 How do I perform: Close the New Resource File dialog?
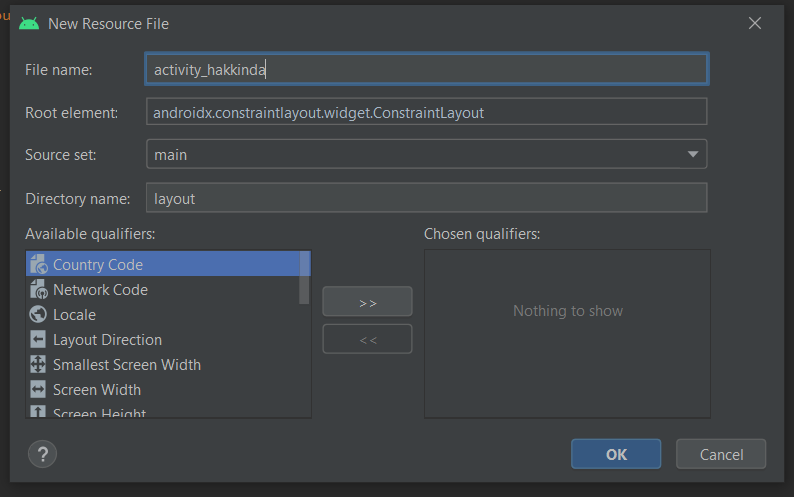756,23
